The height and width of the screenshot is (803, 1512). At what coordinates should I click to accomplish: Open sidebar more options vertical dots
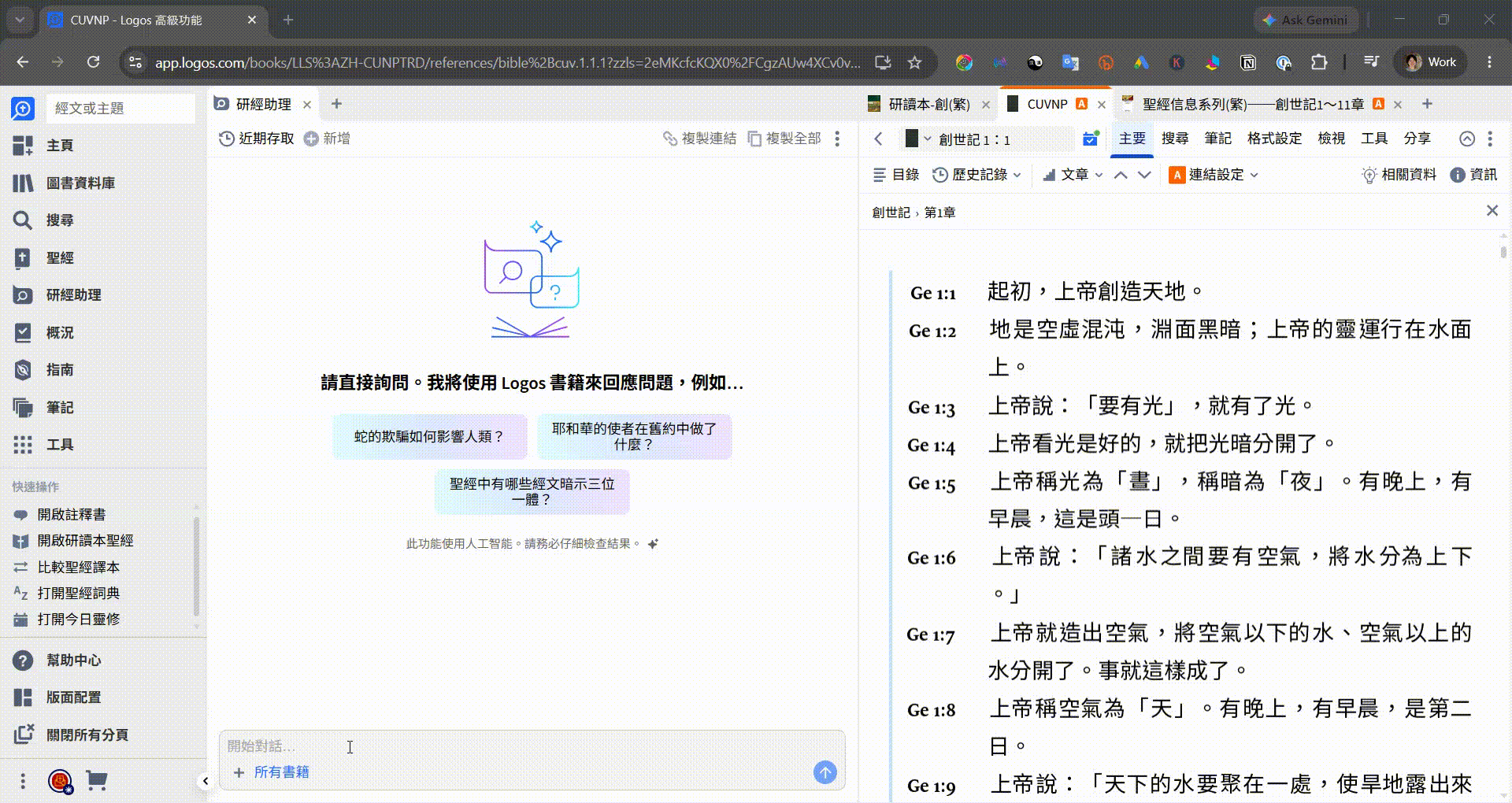click(23, 781)
